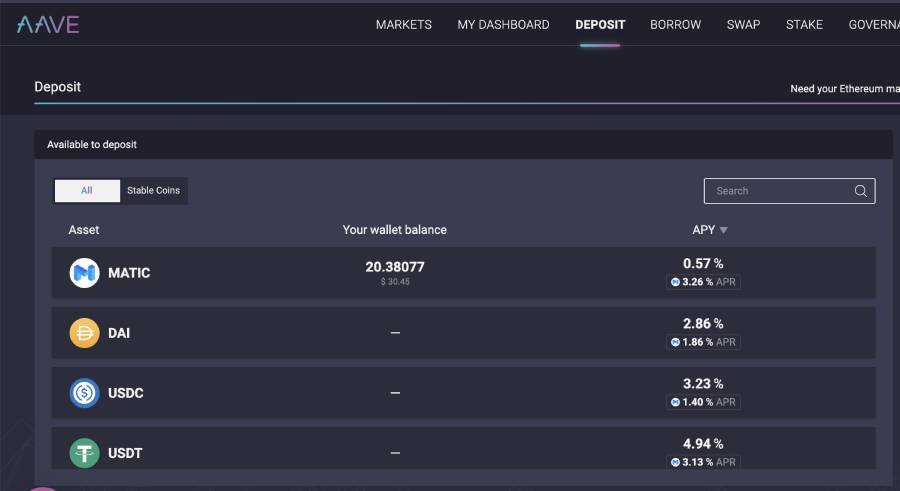900x491 pixels.
Task: Click the 1.86 % APR badge
Action: click(703, 342)
